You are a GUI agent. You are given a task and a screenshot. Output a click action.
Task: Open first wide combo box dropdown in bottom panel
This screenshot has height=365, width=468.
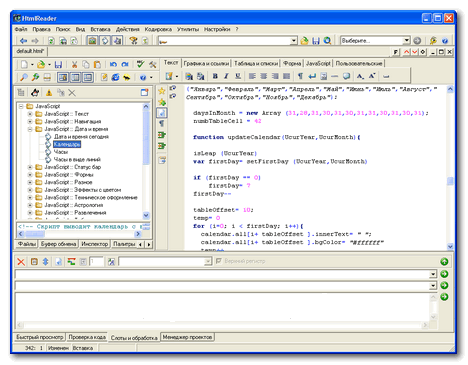coord(433,274)
